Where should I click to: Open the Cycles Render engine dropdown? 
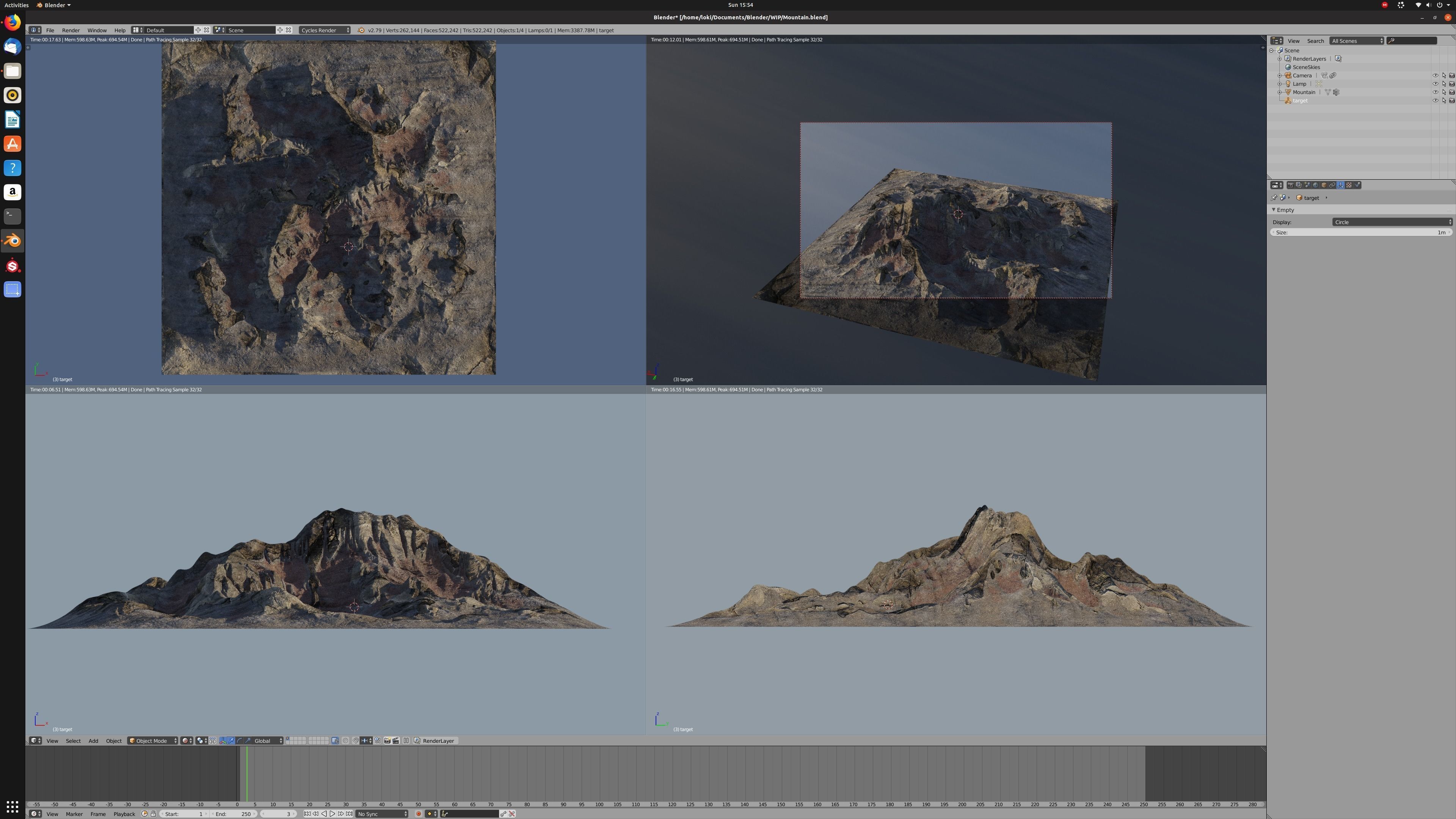325,30
